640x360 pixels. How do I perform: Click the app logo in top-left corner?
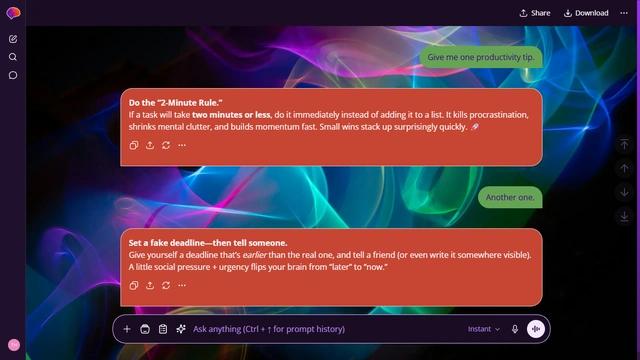(13, 13)
